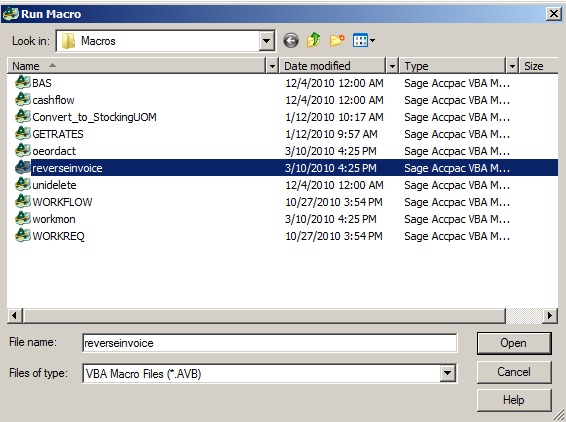Click the Back navigation arrow icon
The width and height of the screenshot is (566, 422).
click(291, 40)
